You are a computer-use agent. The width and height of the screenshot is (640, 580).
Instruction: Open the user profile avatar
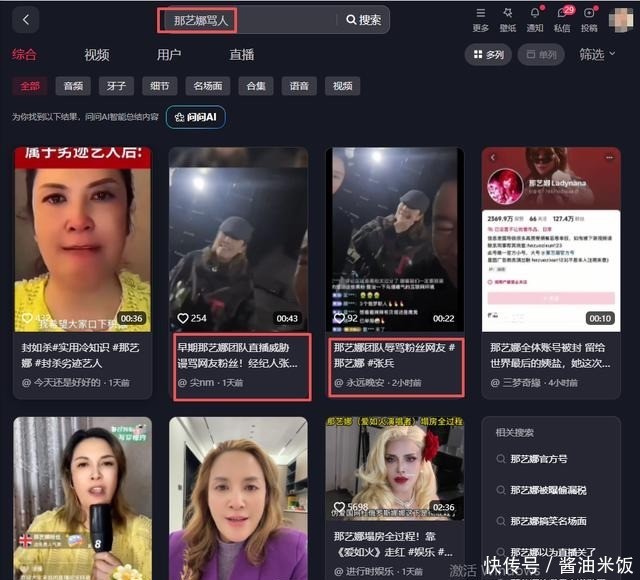point(621,17)
